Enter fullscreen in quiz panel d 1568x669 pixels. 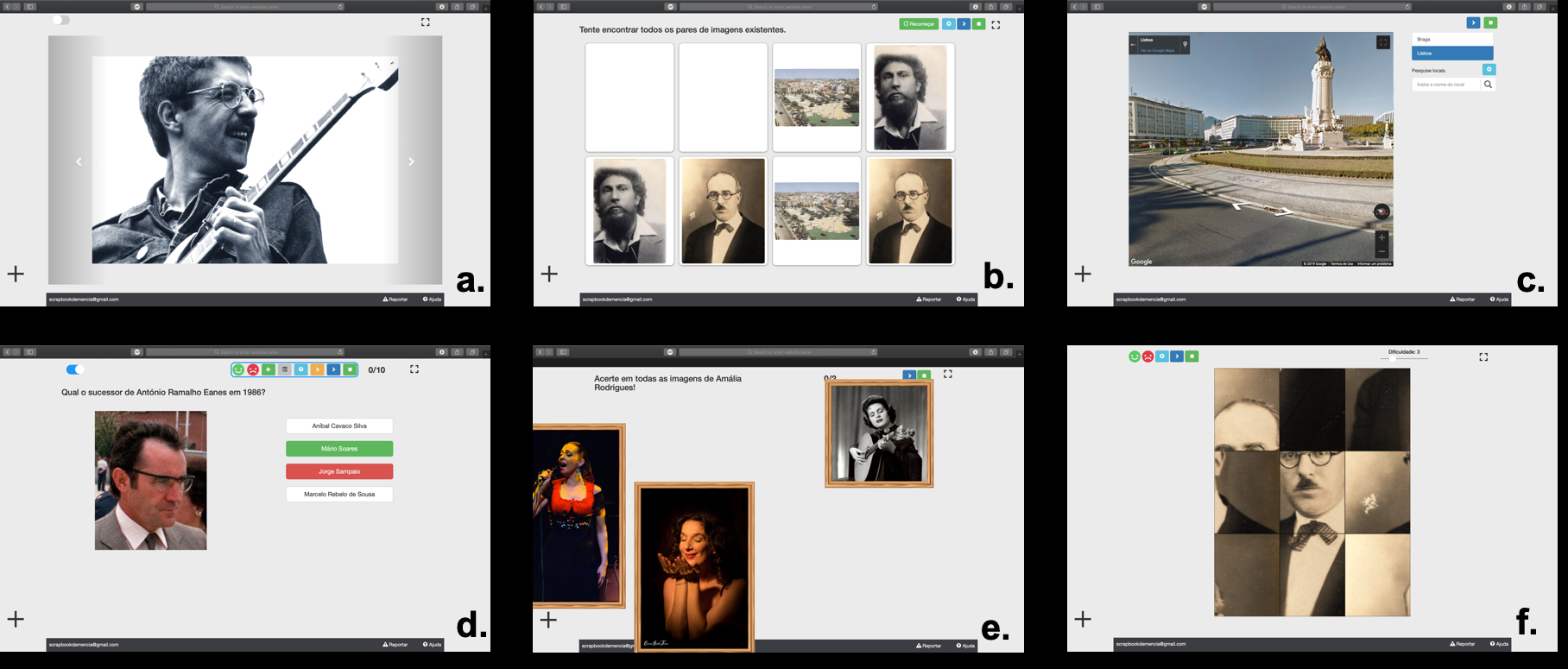tap(414, 369)
